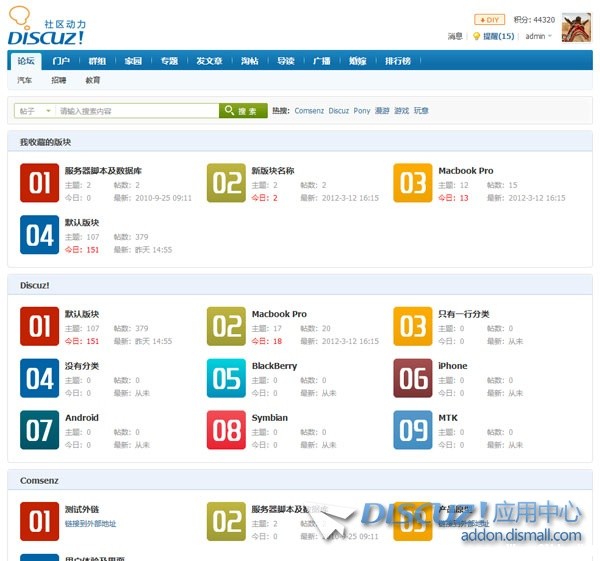Open the admin account dropdown
Viewport: 600px width, 561px height.
(539, 36)
